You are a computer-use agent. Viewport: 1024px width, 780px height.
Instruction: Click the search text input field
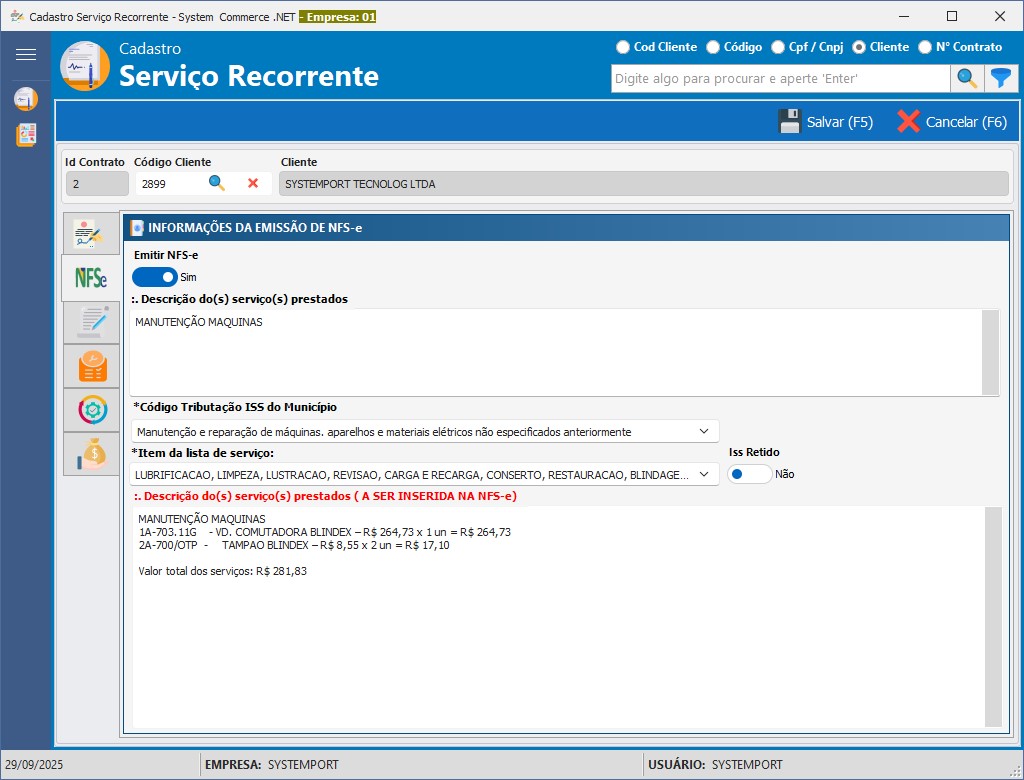pos(780,78)
